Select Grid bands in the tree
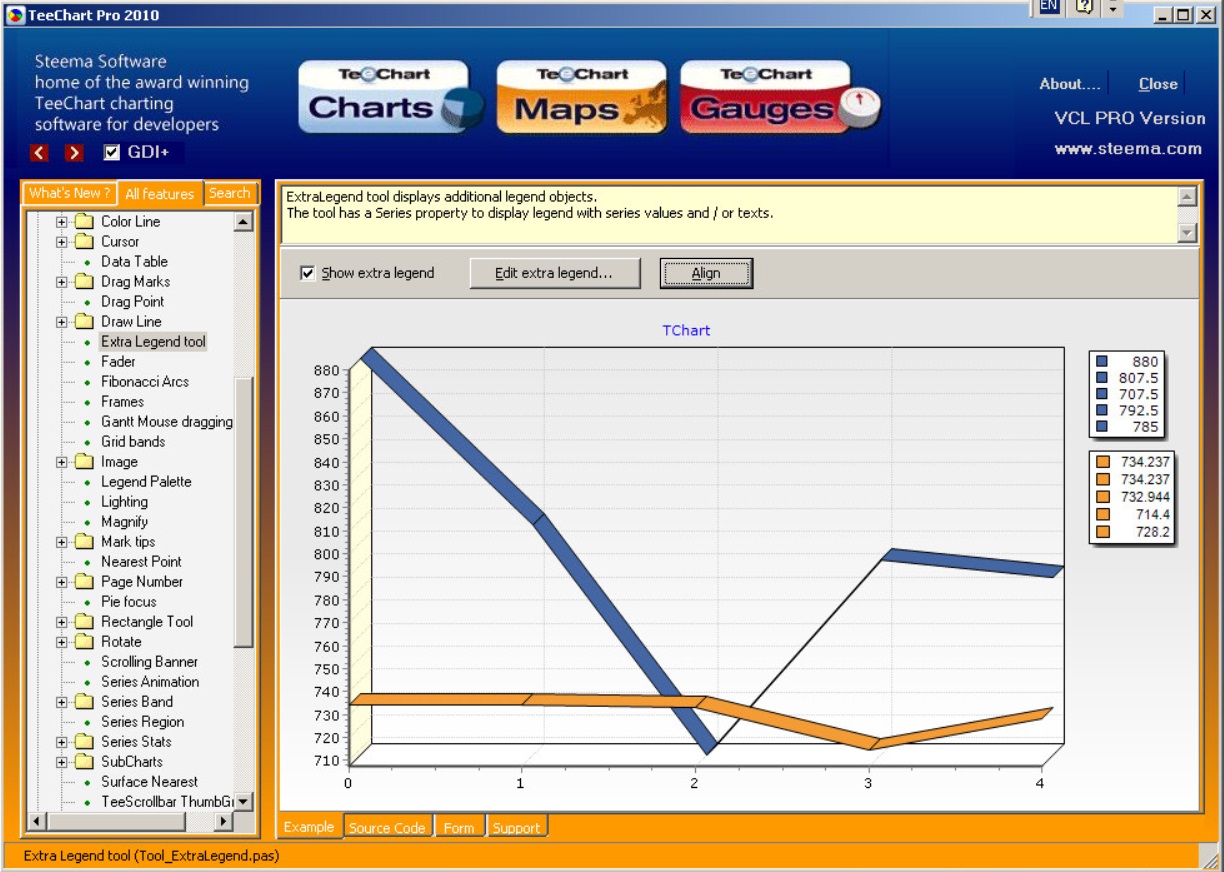1224x872 pixels. 133,442
